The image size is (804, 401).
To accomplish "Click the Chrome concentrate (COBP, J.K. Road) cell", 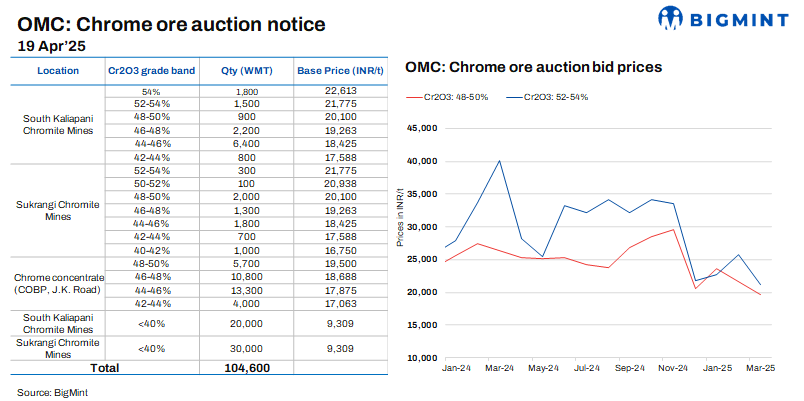I will (x=58, y=283).
